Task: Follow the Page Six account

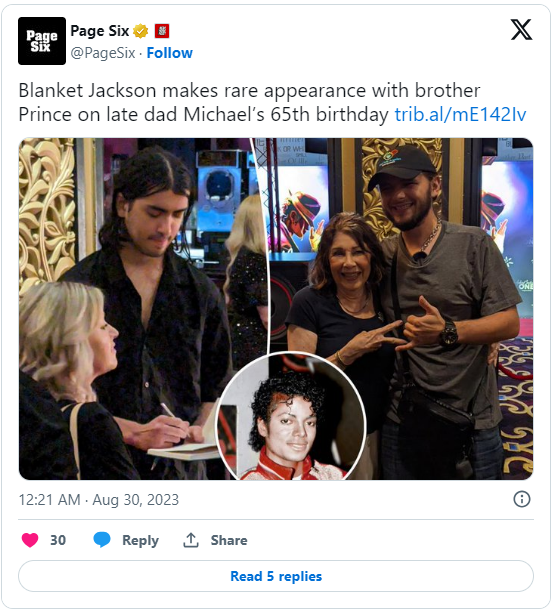Action: pos(169,53)
